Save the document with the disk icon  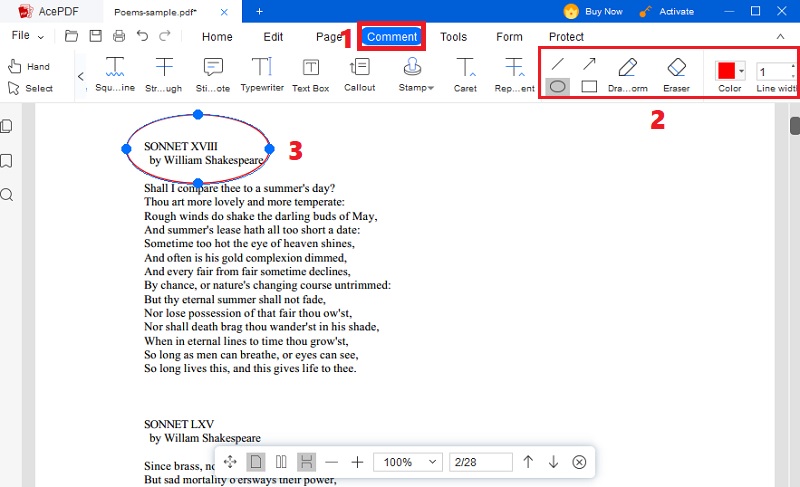tap(95, 36)
